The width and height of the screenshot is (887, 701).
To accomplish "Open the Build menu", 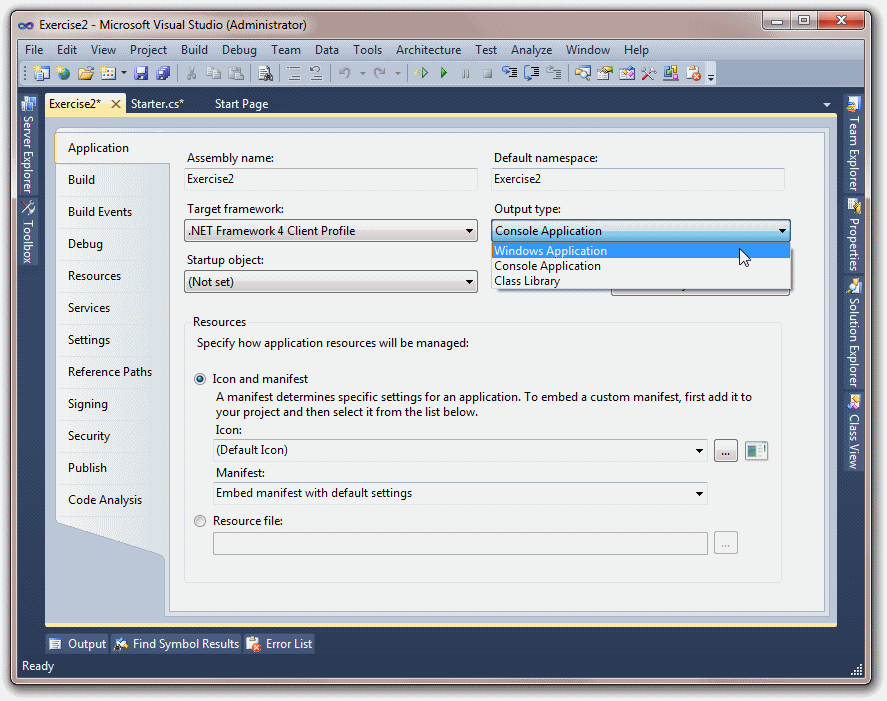I will (x=194, y=50).
